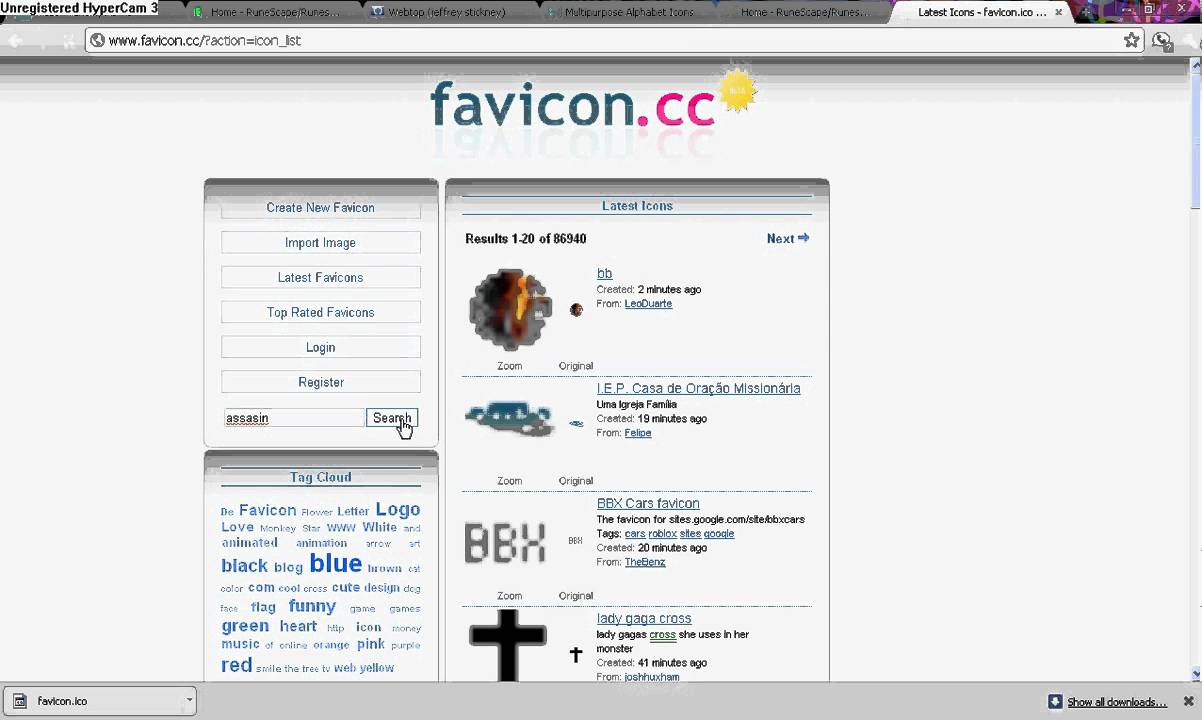
Task: Click the translate icon right of the bookmark star
Action: pyautogui.click(x=1161, y=41)
